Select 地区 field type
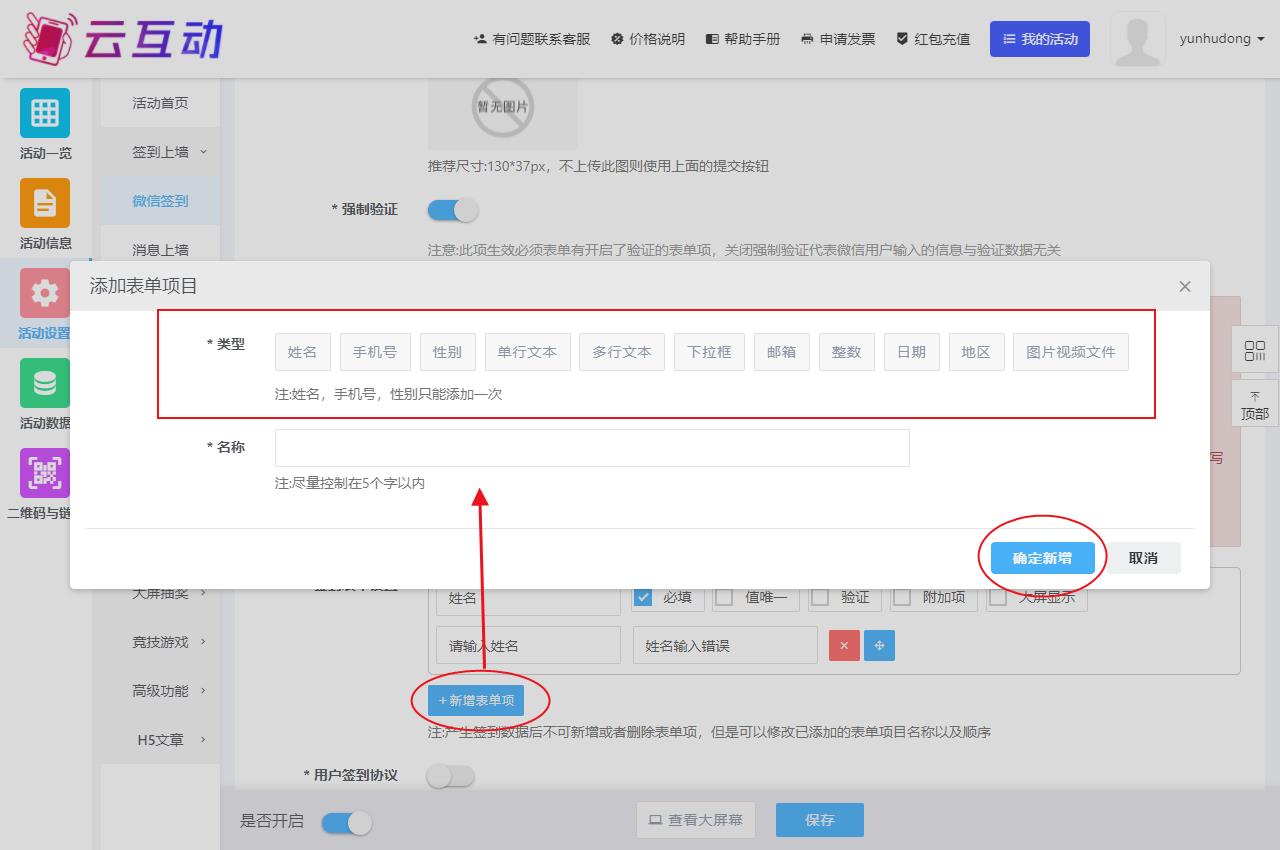This screenshot has height=850, width=1280. (976, 352)
